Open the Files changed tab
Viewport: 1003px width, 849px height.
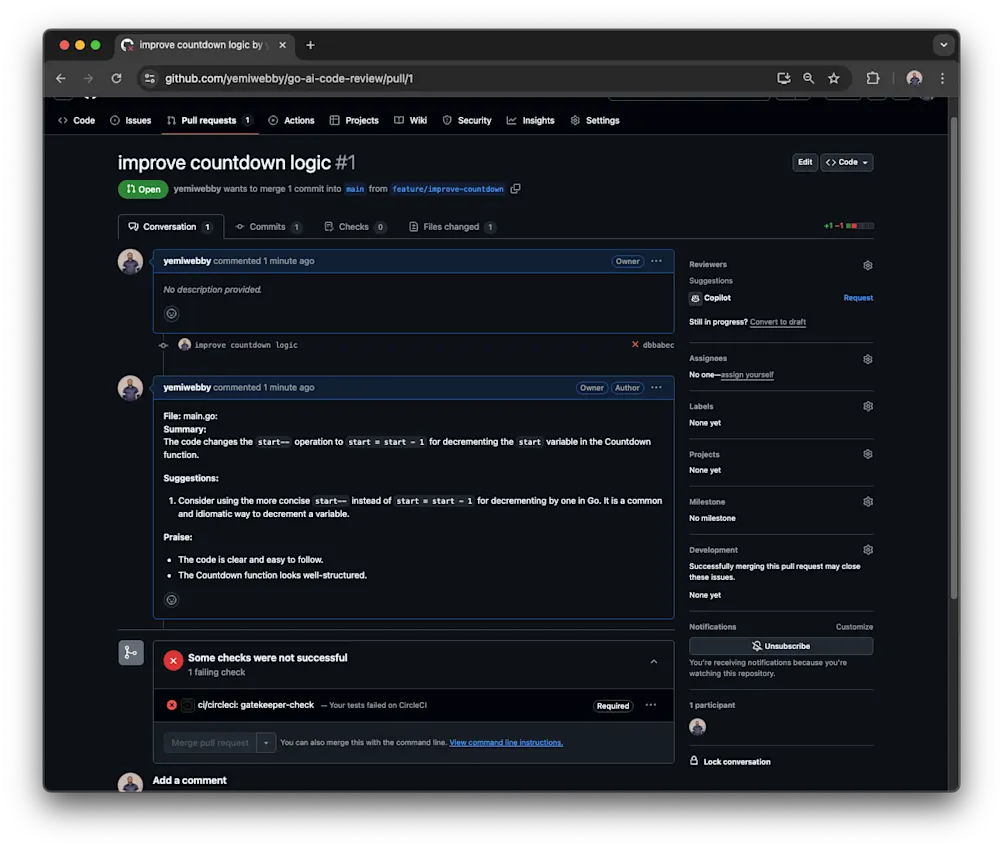(451, 226)
